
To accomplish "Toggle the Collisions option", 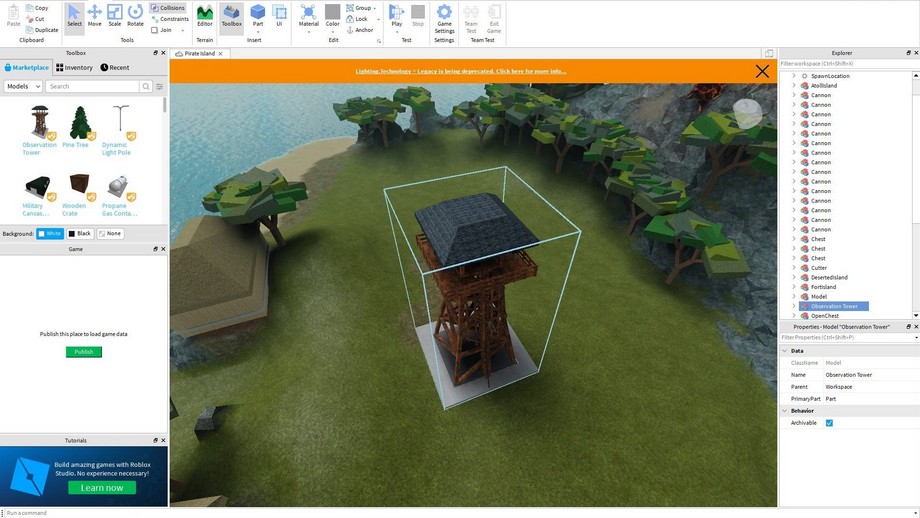I will coord(167,8).
